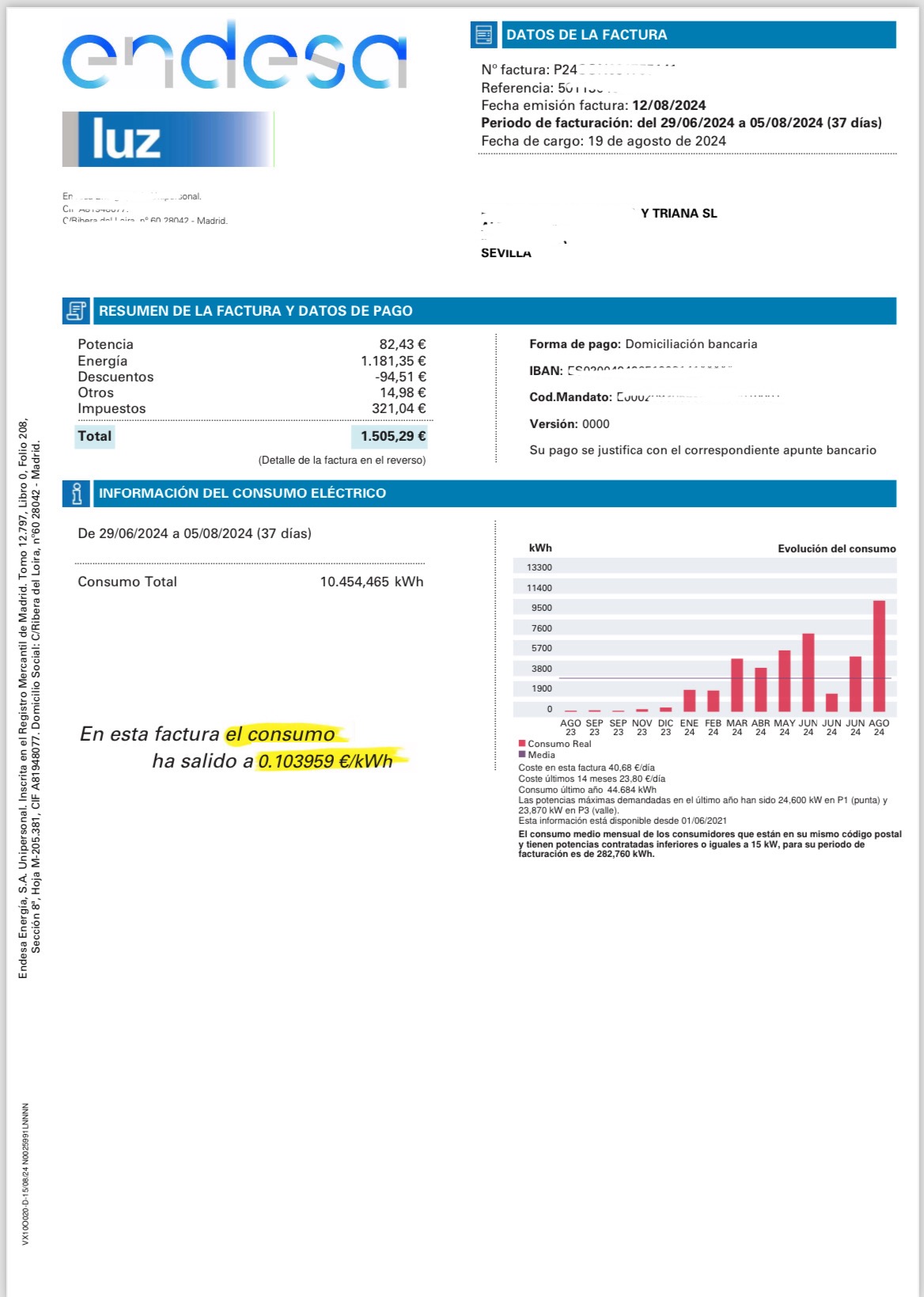Click 'Fecha de cargo: 19 de agosto de 2024'
The height and width of the screenshot is (1297, 924).
[x=604, y=141]
